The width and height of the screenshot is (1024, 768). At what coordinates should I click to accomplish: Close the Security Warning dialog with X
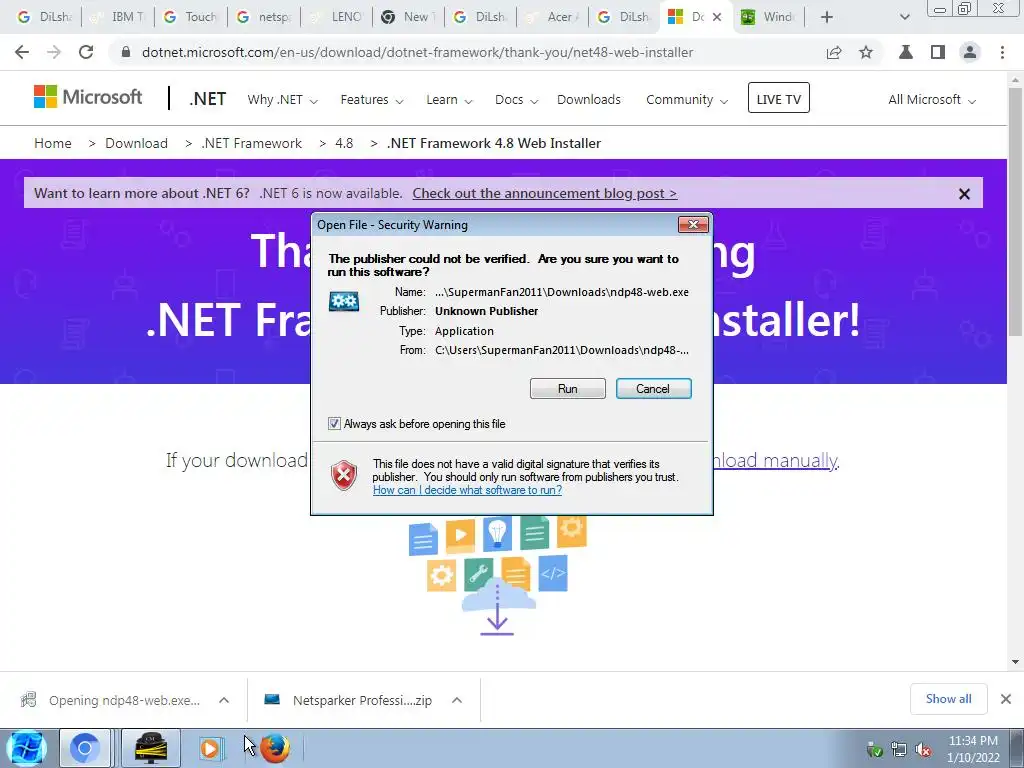pyautogui.click(x=693, y=225)
